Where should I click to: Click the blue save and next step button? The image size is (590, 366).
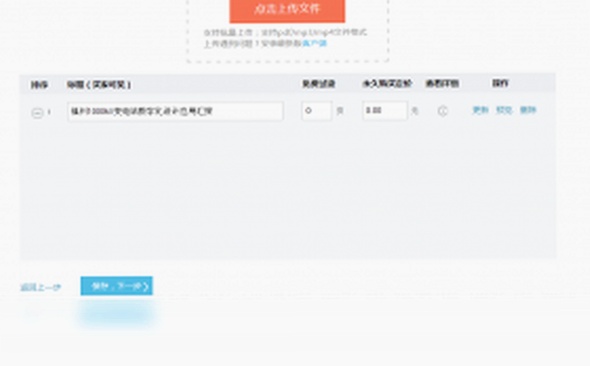pos(117,286)
